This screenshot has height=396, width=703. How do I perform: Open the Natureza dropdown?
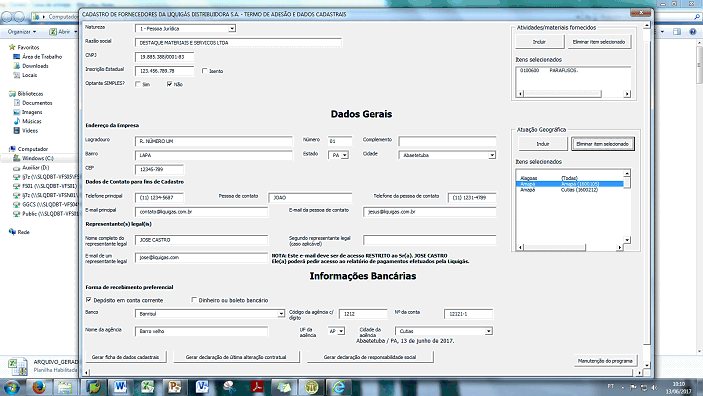point(232,29)
